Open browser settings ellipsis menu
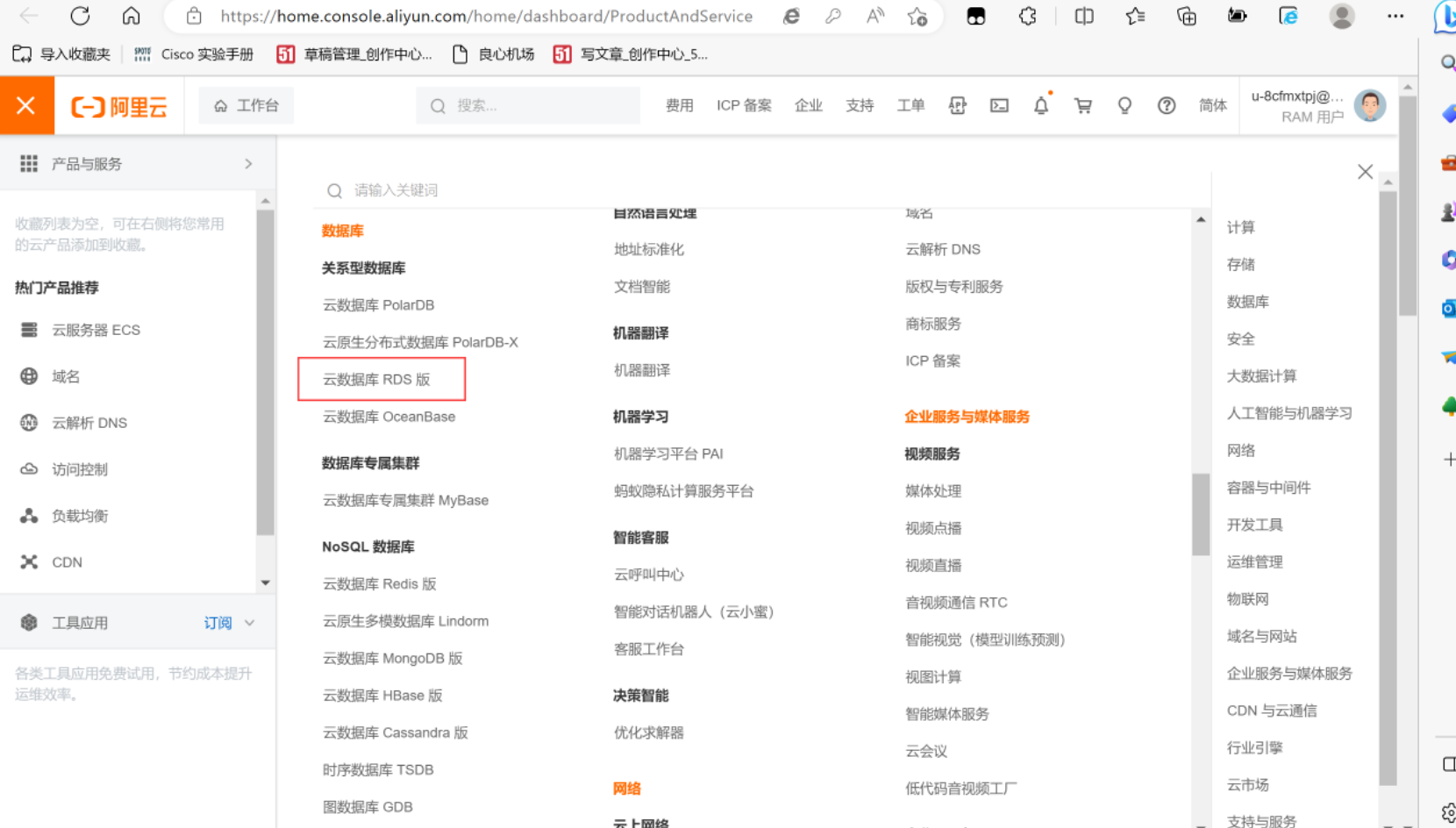Image resolution: width=1456 pixels, height=828 pixels. click(1395, 16)
